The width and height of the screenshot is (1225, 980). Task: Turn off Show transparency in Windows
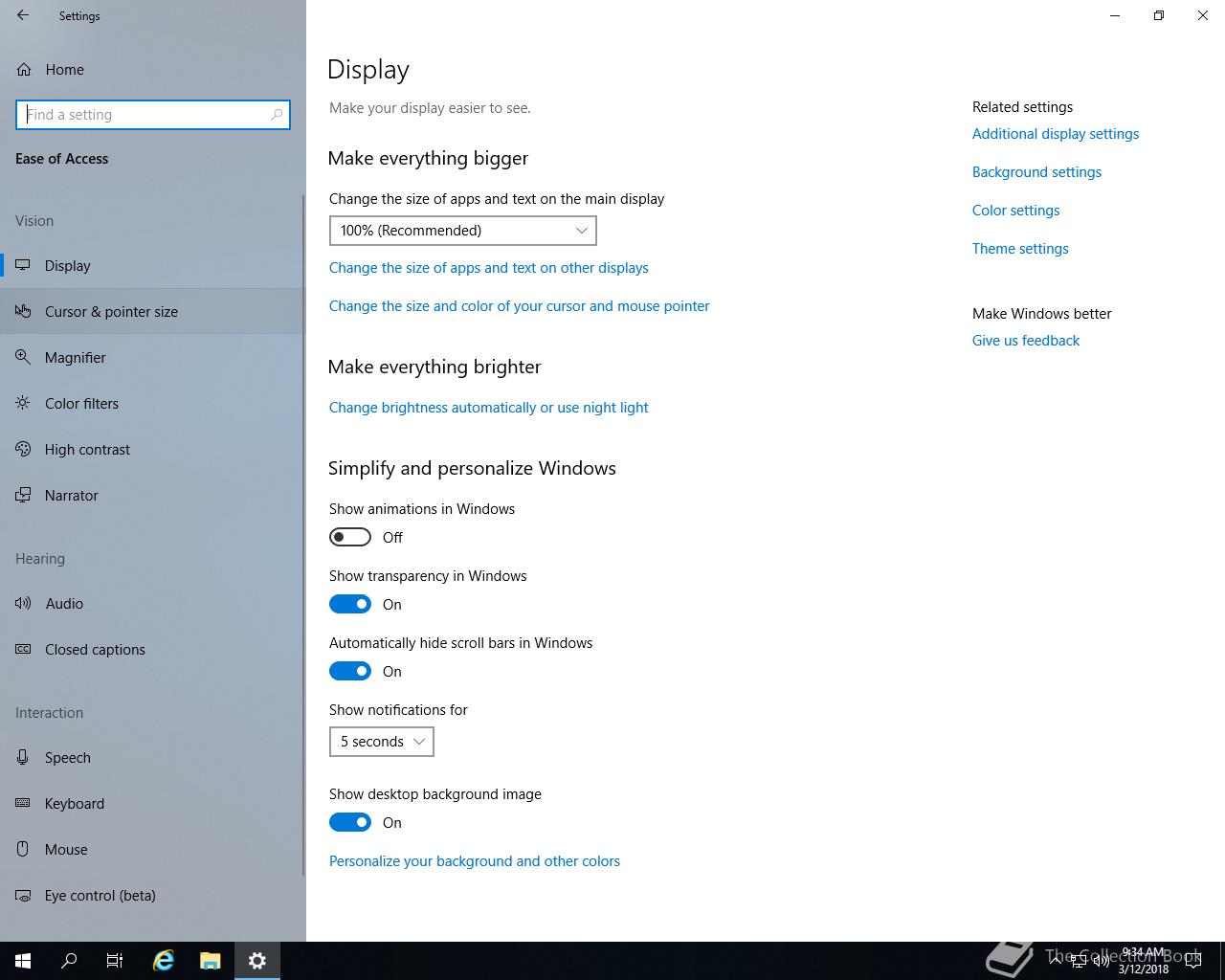tap(350, 604)
